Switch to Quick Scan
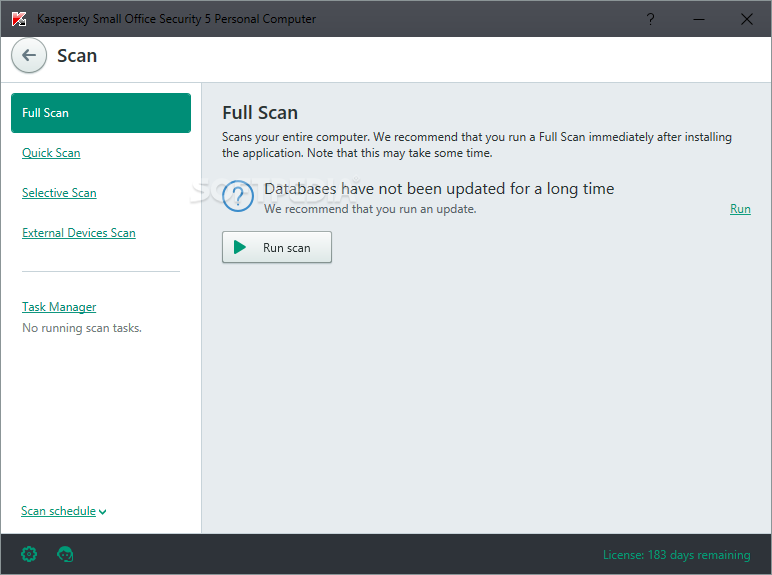The height and width of the screenshot is (575, 772). (51, 153)
